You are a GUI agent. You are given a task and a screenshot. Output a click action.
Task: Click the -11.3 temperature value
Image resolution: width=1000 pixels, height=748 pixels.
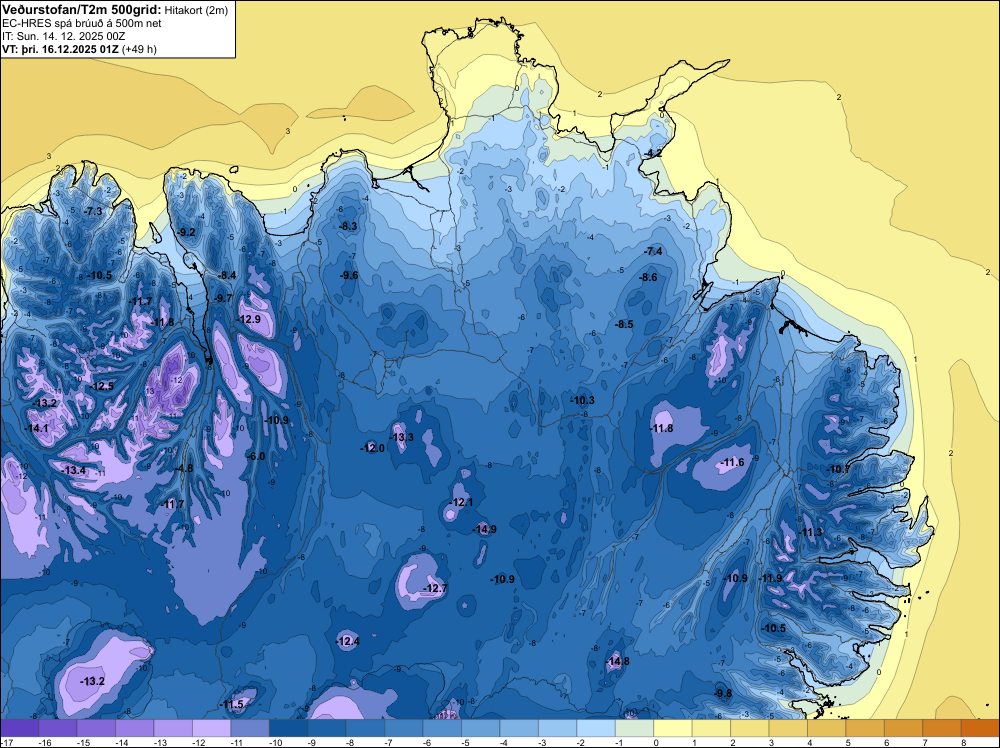[x=811, y=532]
